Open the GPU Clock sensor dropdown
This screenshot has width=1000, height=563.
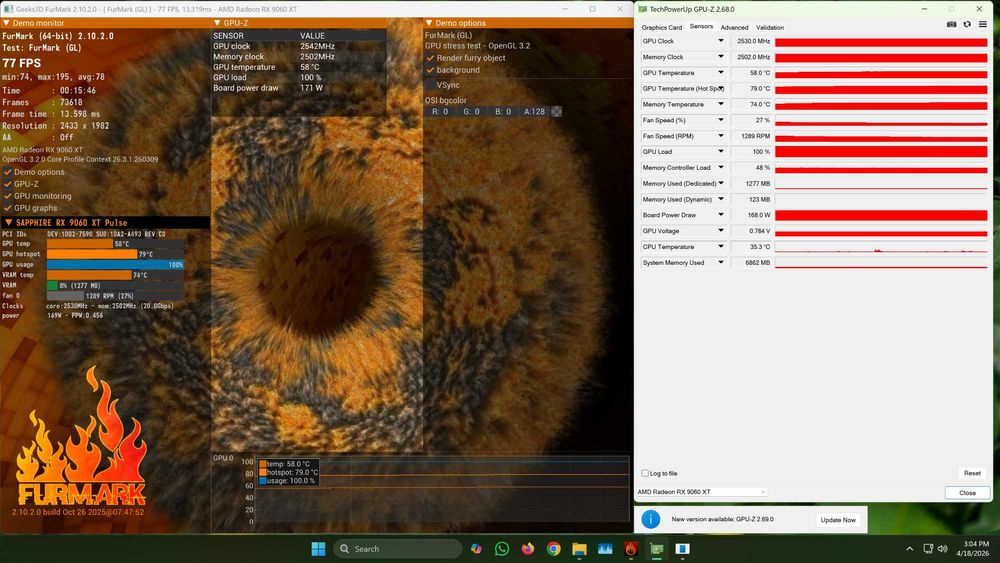click(x=721, y=41)
